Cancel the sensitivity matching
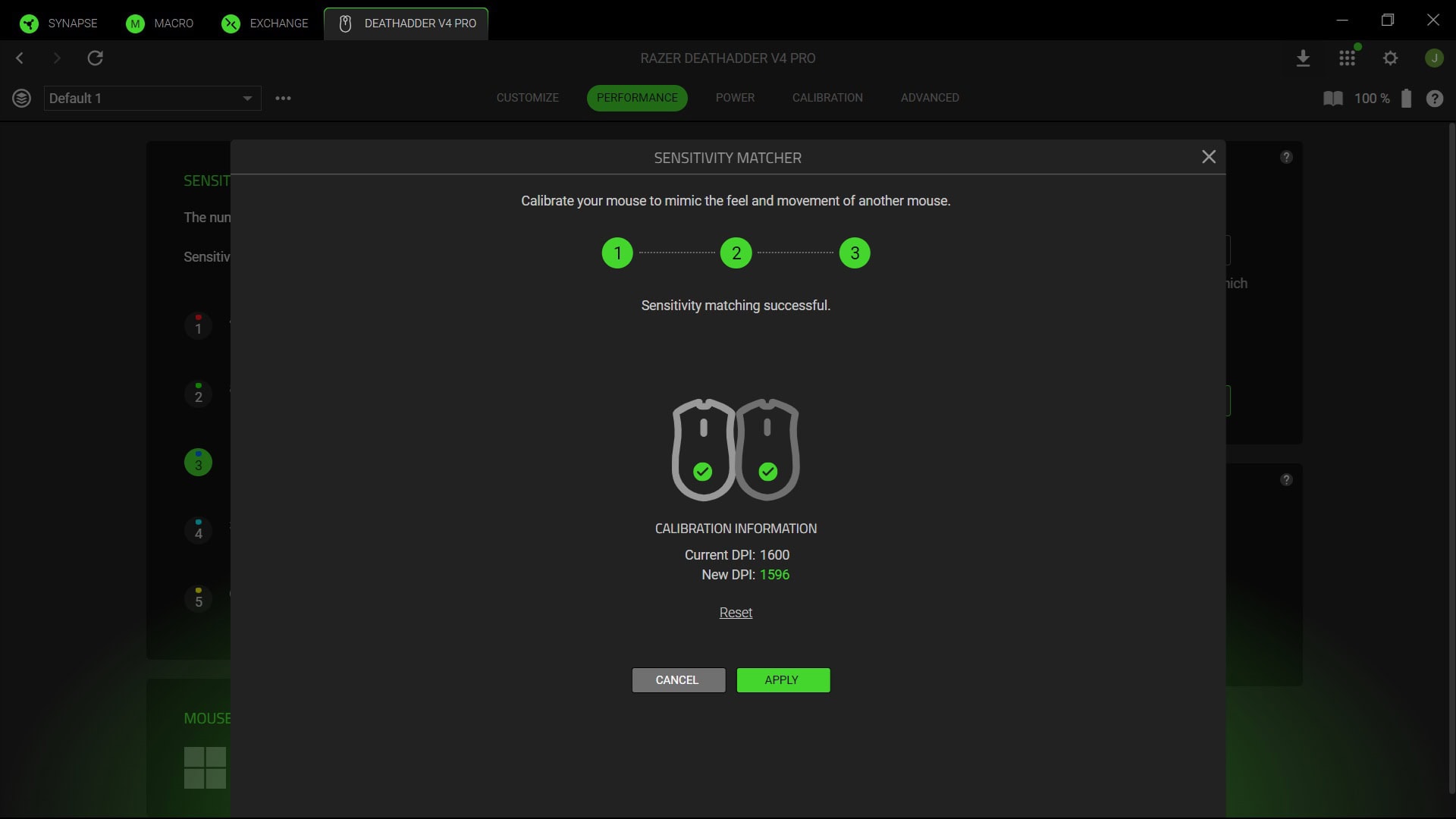This screenshot has width=1456, height=819. click(679, 680)
